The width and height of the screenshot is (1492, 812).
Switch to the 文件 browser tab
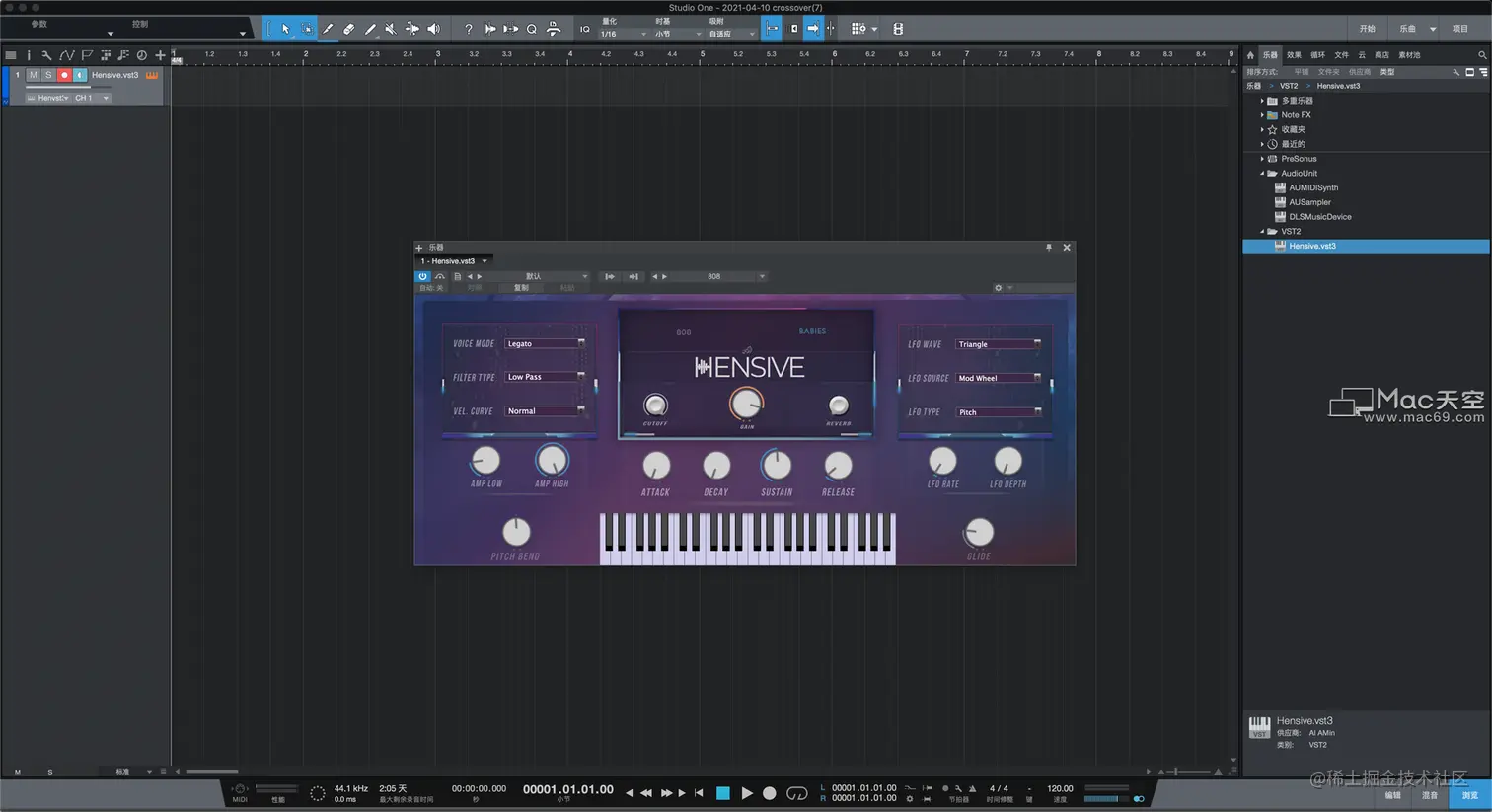coord(1341,55)
